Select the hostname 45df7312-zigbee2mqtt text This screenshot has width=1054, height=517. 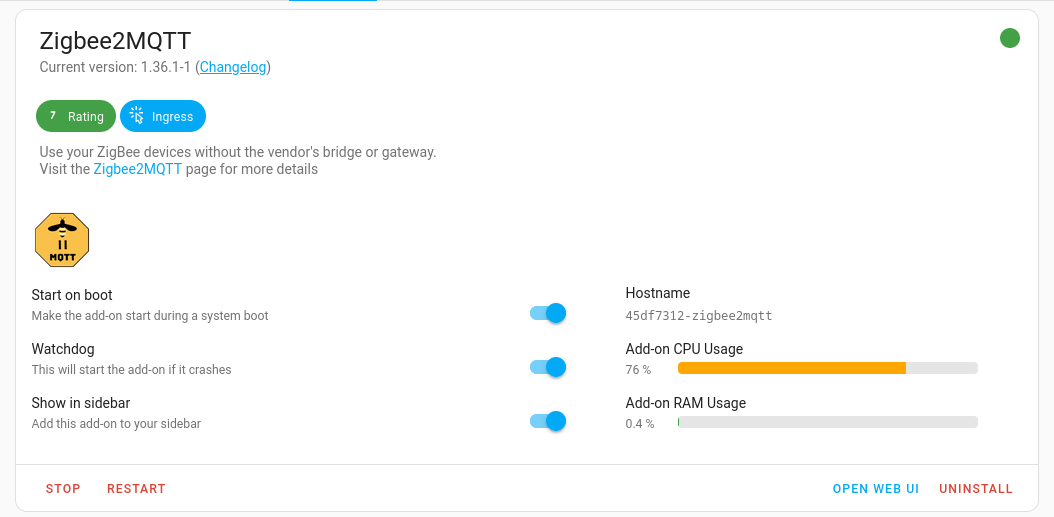(699, 315)
